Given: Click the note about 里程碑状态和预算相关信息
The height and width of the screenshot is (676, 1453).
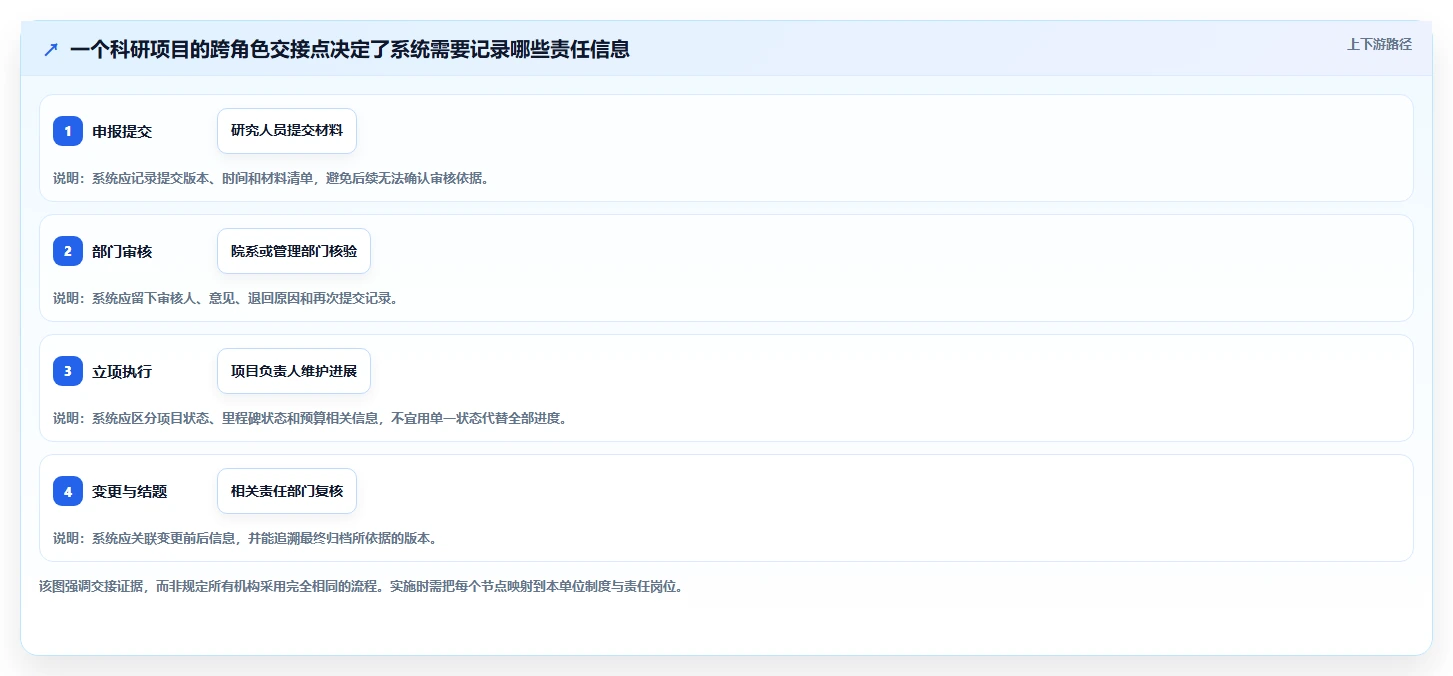Looking at the screenshot, I should (311, 418).
